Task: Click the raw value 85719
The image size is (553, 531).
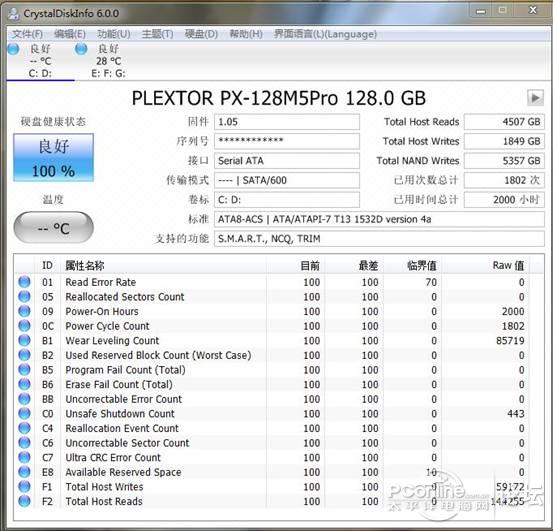Action: (510, 341)
